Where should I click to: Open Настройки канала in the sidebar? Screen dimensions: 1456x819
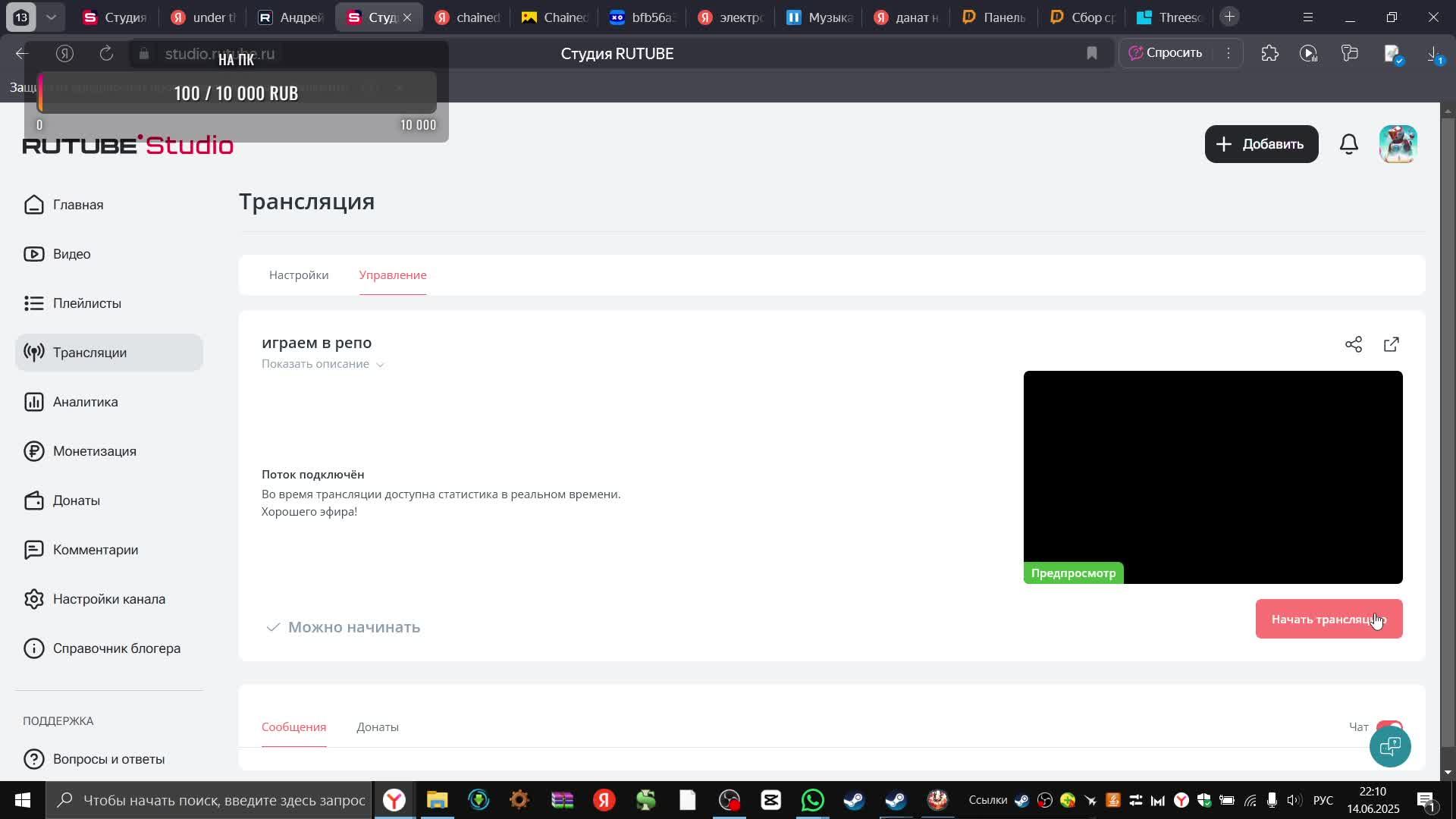108,599
